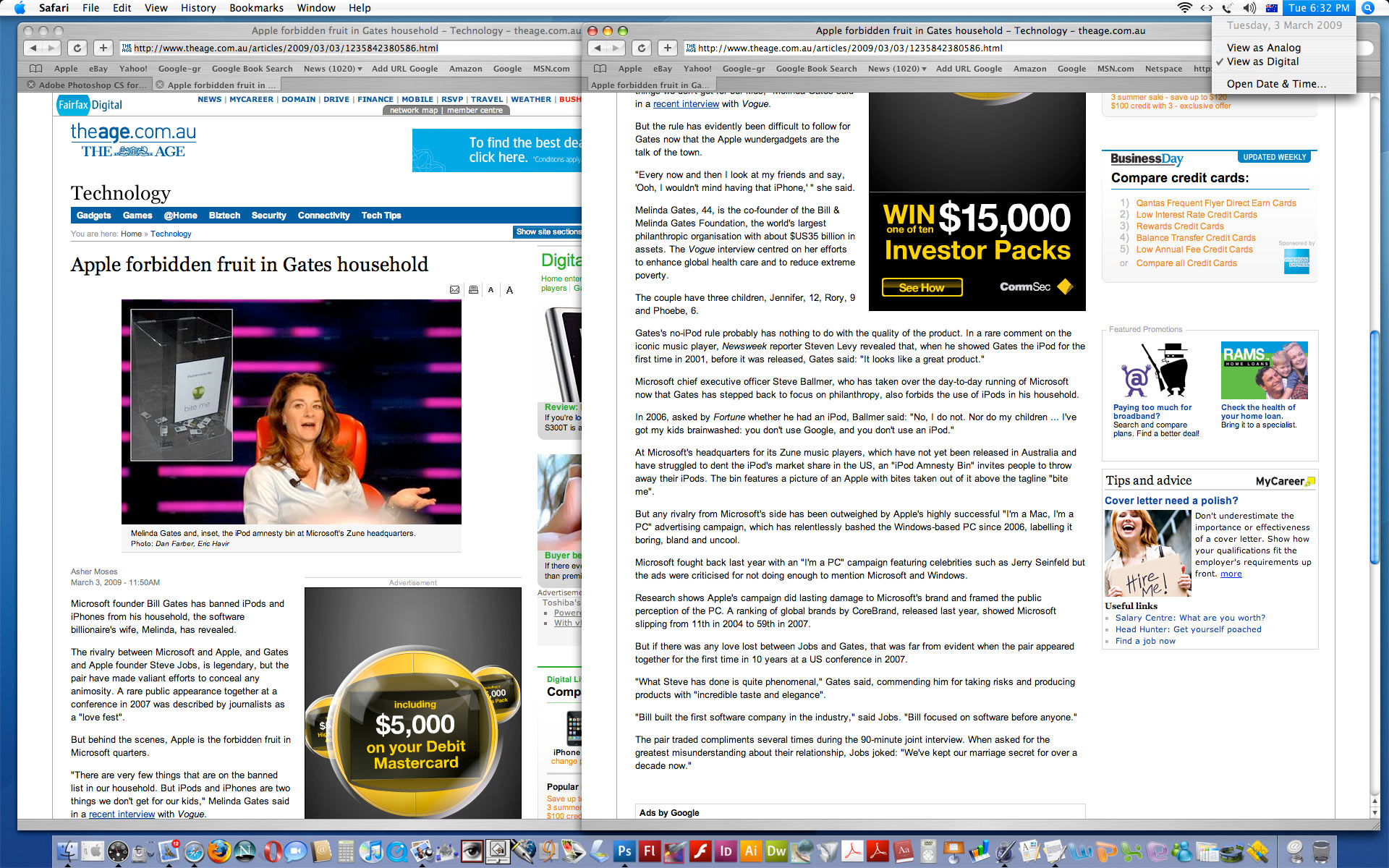Click the print article printer icon
This screenshot has height=868, width=1389.
pyautogui.click(x=473, y=290)
